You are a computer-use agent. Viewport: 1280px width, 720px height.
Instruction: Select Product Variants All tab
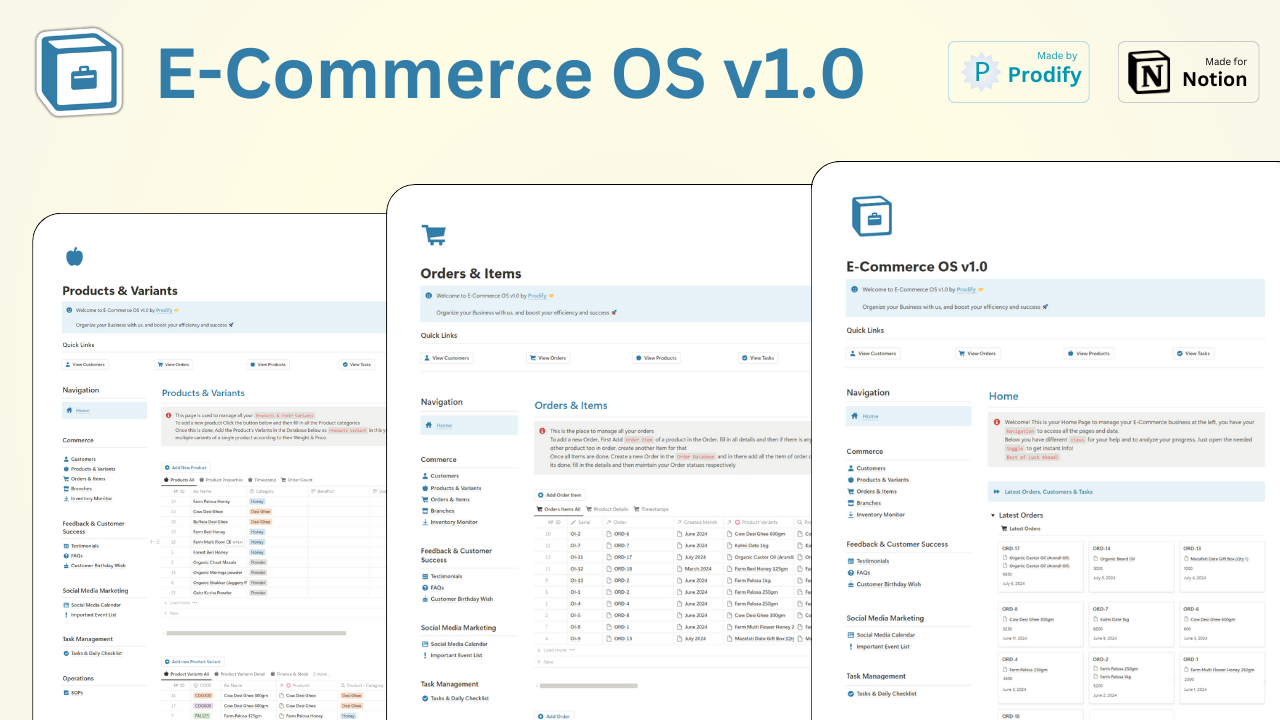pyautogui.click(x=187, y=674)
